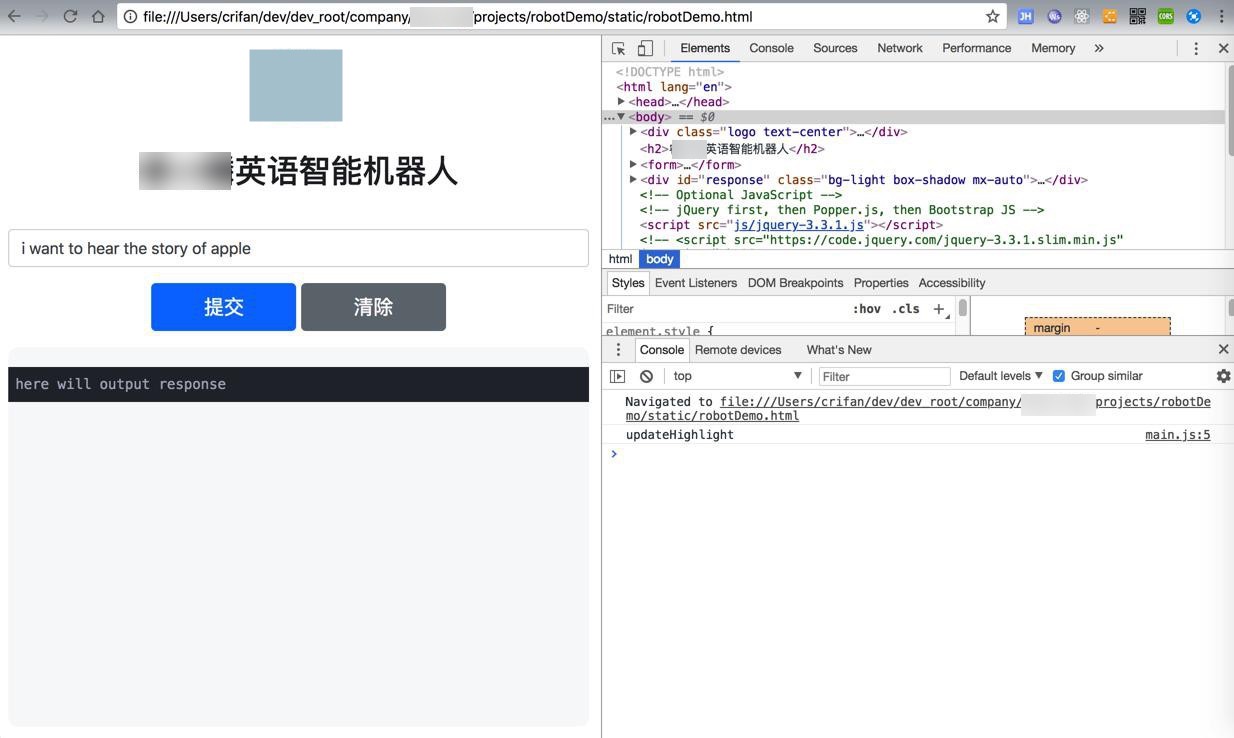Select the drawer Console tab
Image resolution: width=1234 pixels, height=738 pixels.
(662, 350)
